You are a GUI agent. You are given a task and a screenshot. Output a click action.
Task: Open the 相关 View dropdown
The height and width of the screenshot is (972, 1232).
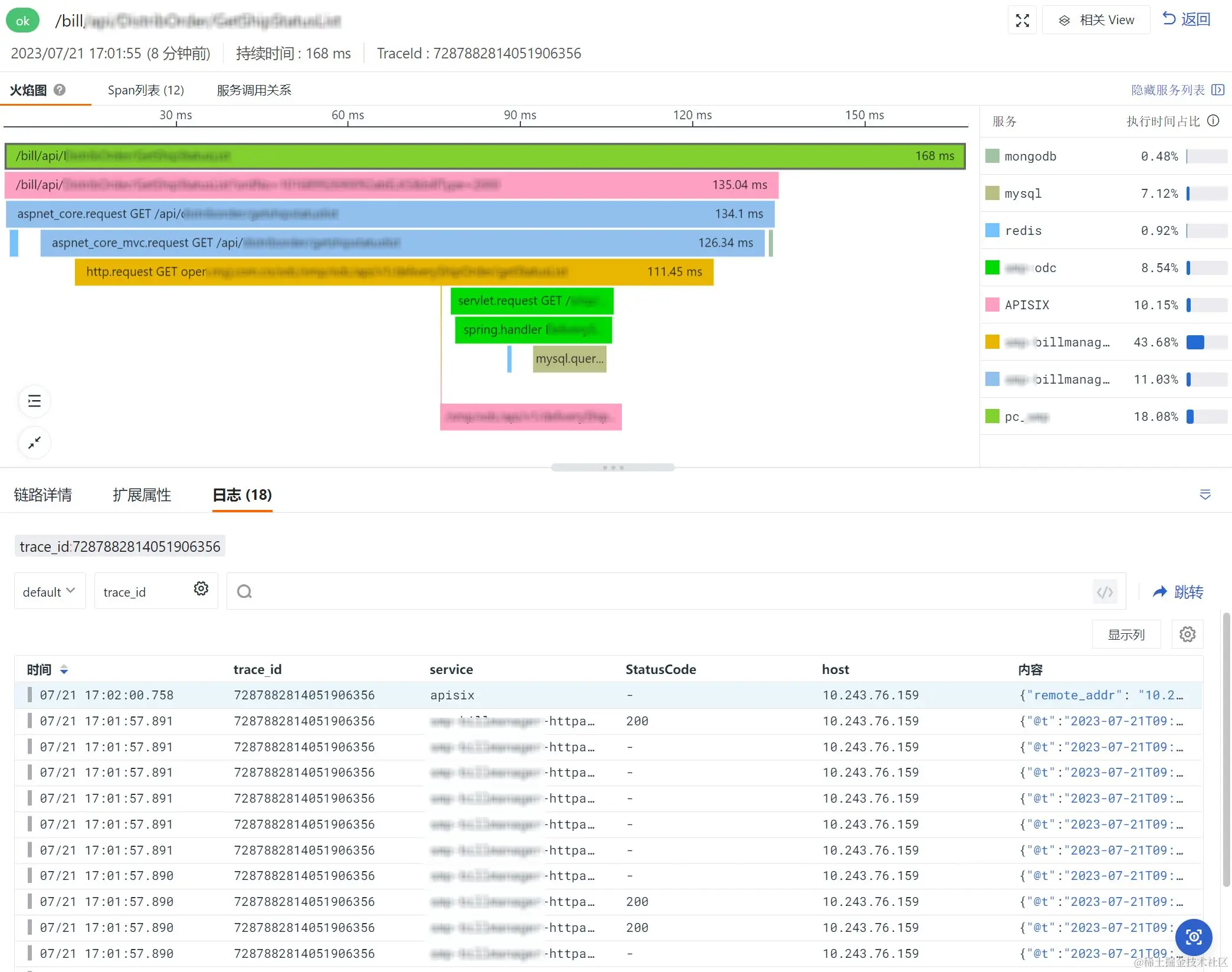(x=1096, y=21)
